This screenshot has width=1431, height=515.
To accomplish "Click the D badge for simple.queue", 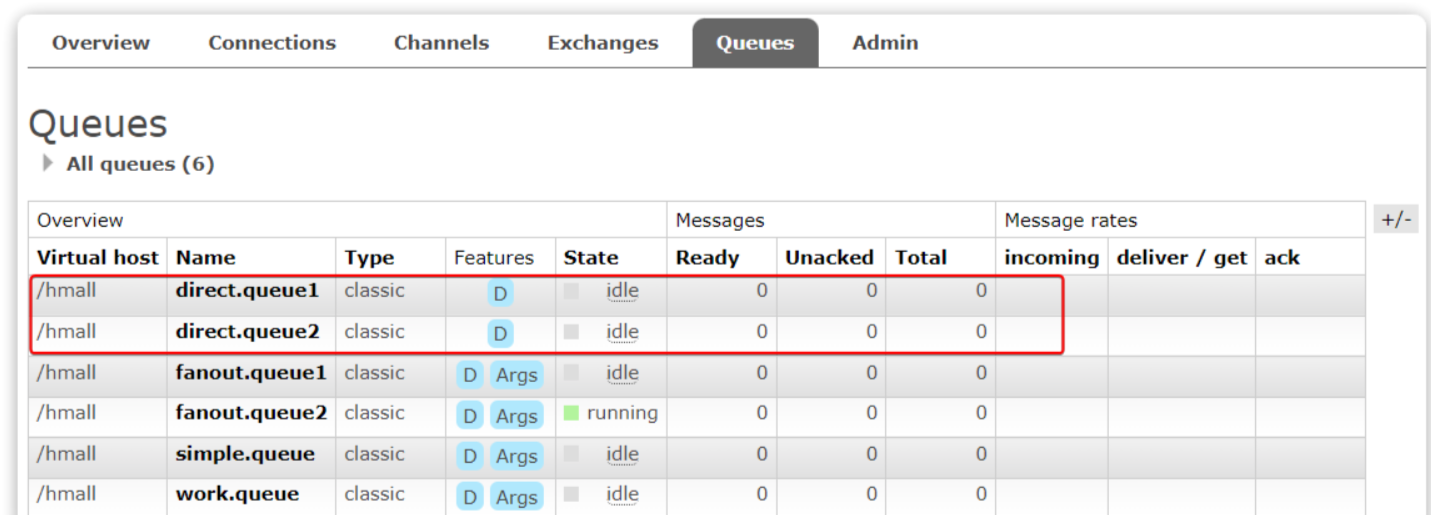I will tap(469, 456).
